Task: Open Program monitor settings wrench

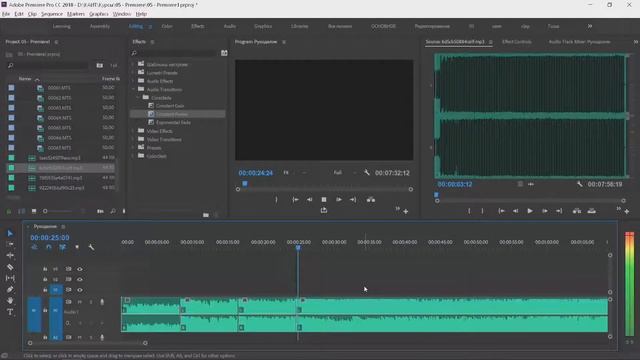Action: [x=367, y=173]
